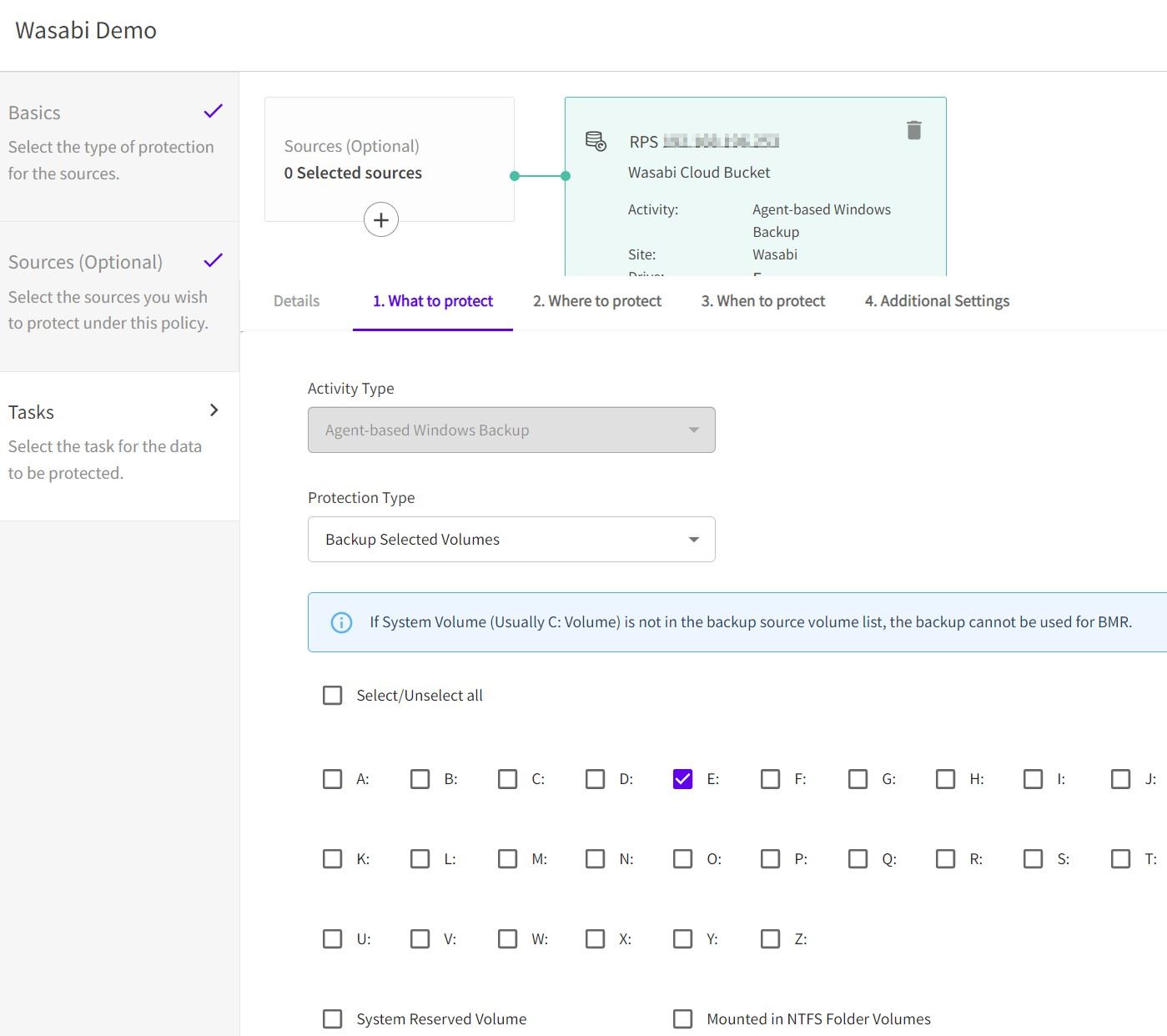Check the J: volume checkbox
The height and width of the screenshot is (1036, 1167).
pos(1120,779)
